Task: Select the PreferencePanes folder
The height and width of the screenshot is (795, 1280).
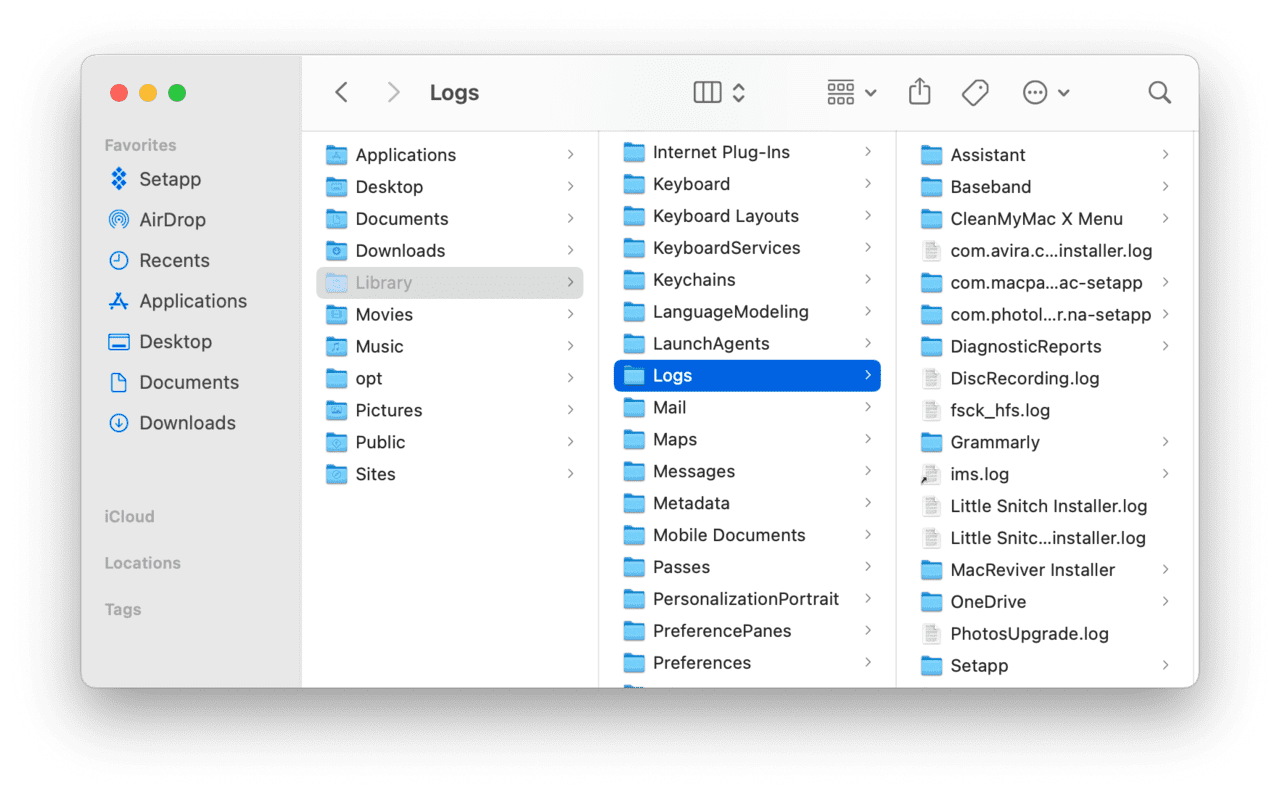Action: click(747, 632)
